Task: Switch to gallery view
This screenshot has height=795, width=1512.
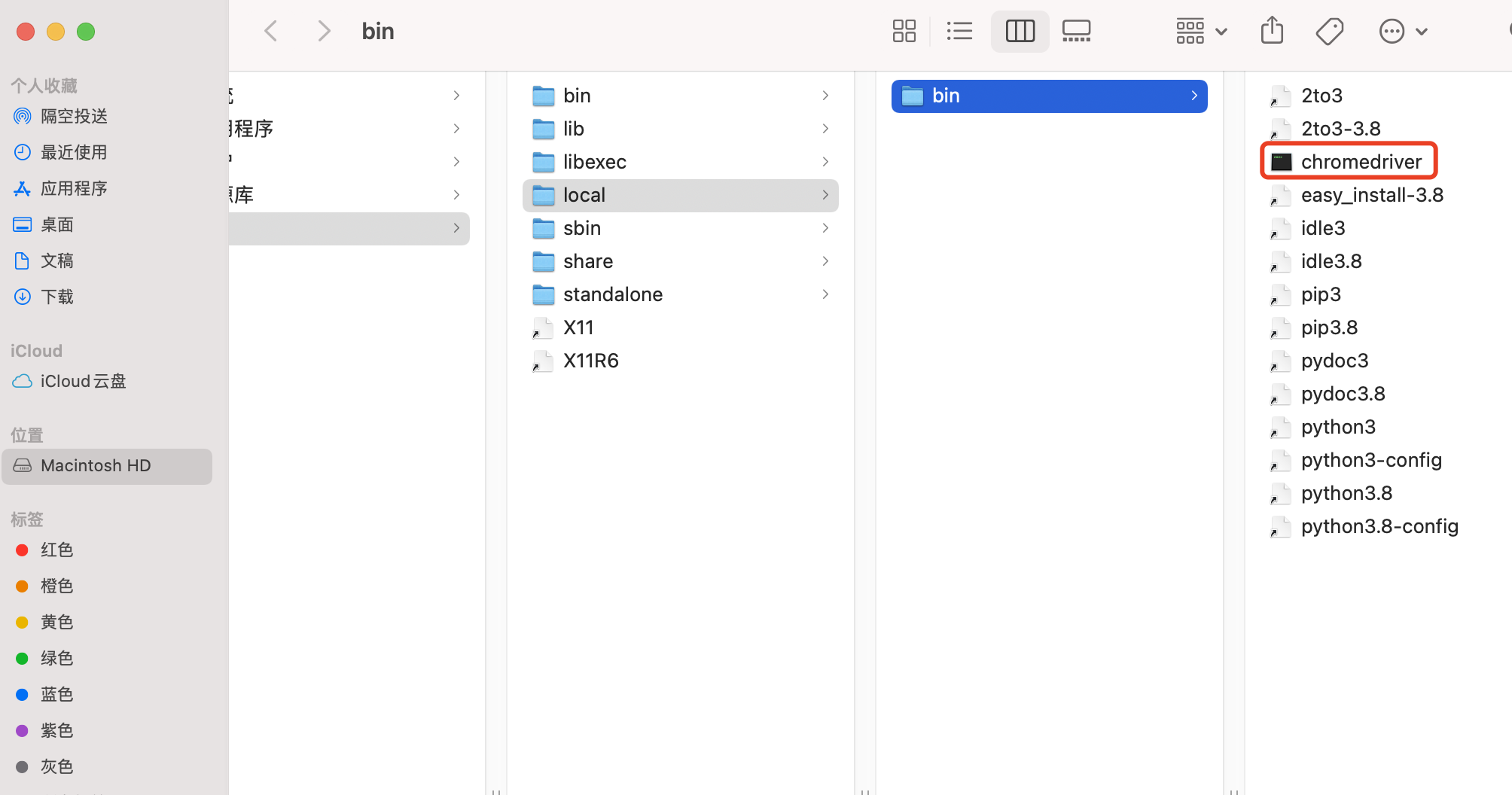Action: [1075, 31]
